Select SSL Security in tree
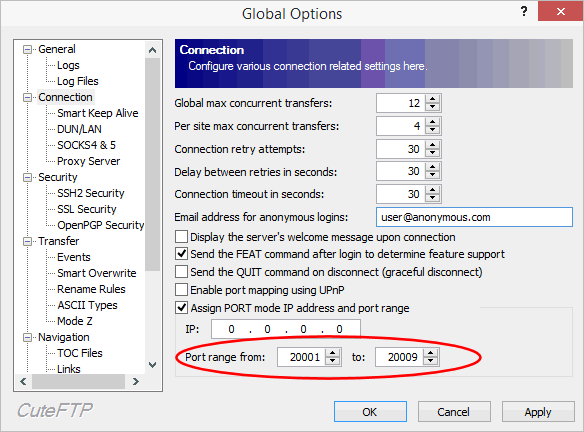 87,209
